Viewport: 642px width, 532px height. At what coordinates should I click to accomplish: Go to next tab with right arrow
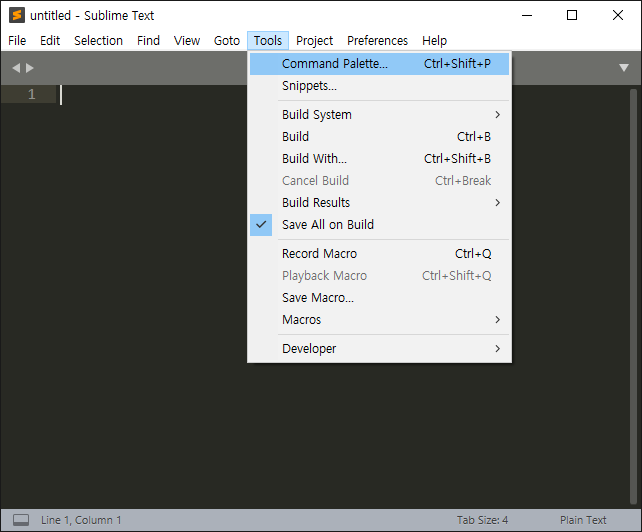click(29, 68)
